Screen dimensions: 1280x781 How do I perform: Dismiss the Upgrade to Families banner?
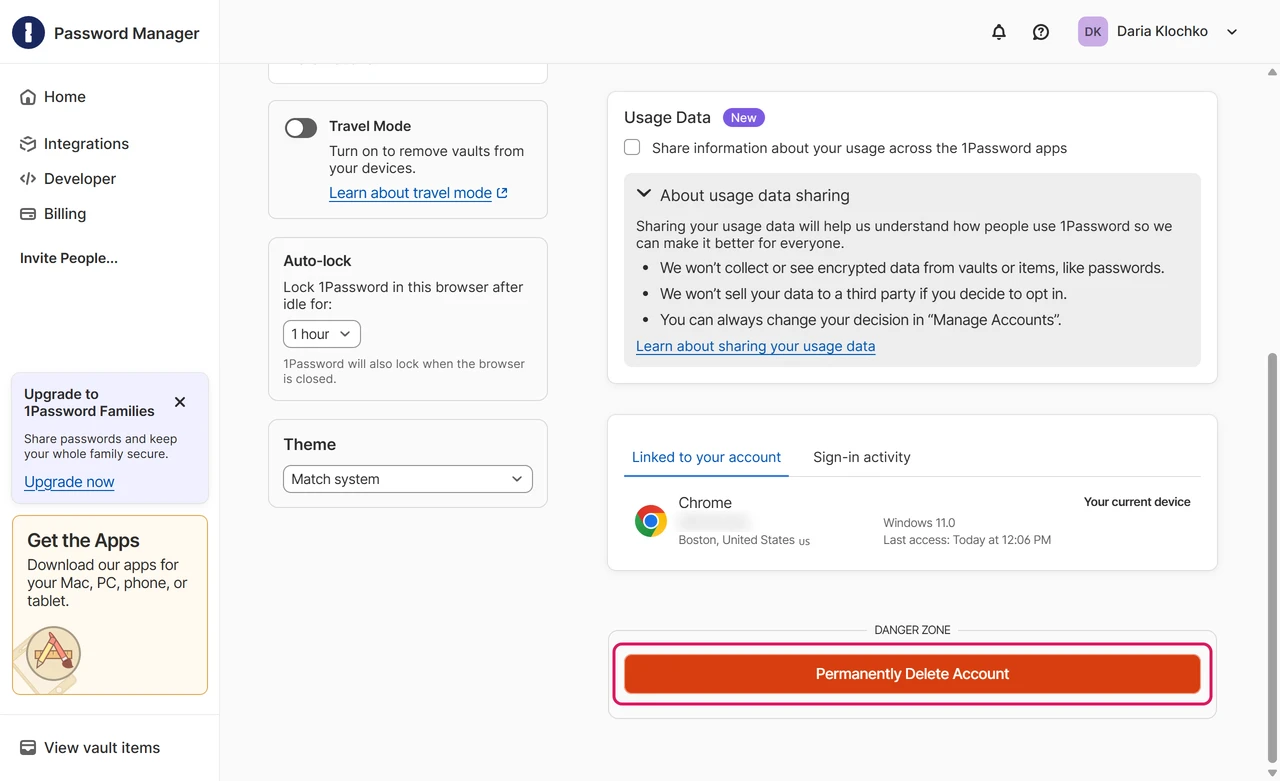[x=180, y=402]
